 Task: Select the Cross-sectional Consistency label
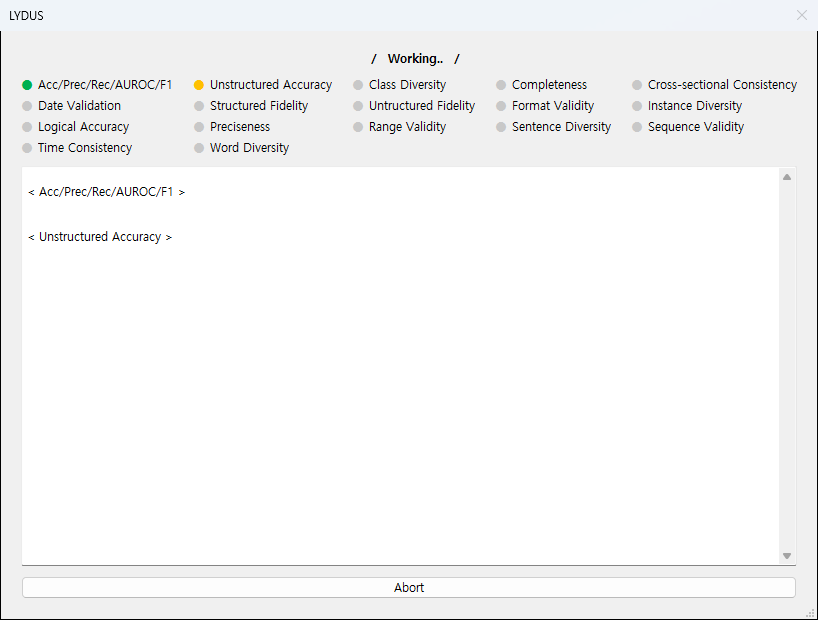tap(722, 85)
